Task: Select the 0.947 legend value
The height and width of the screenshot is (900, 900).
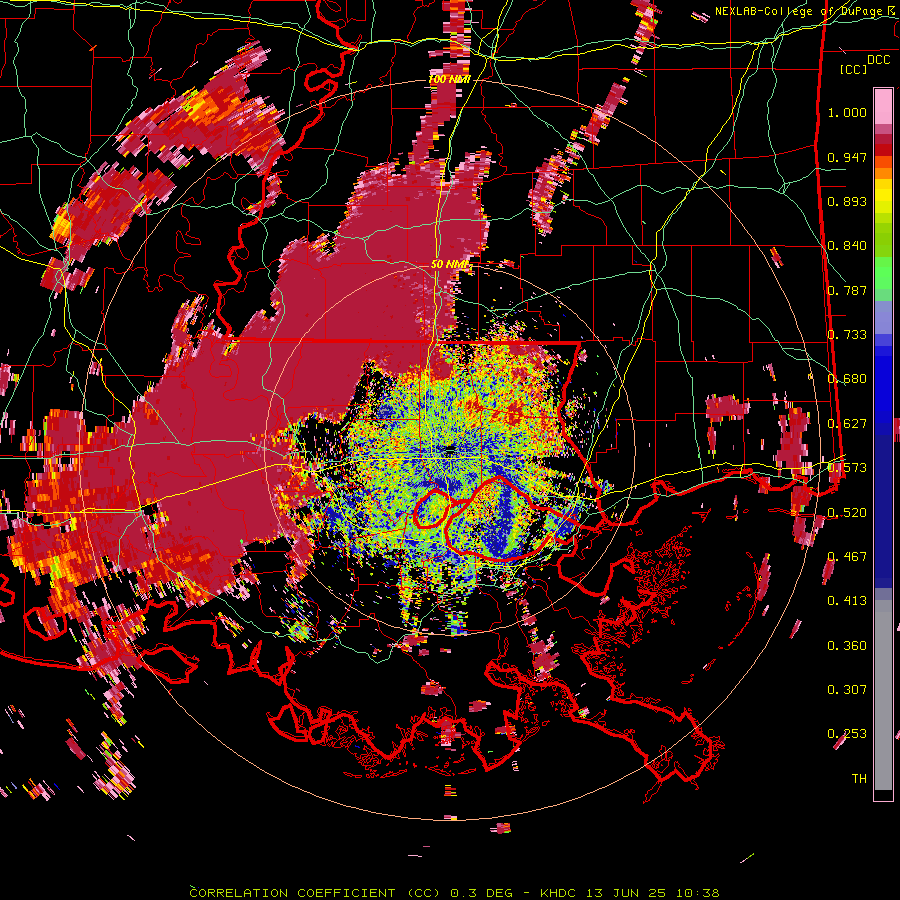Action: (847, 157)
